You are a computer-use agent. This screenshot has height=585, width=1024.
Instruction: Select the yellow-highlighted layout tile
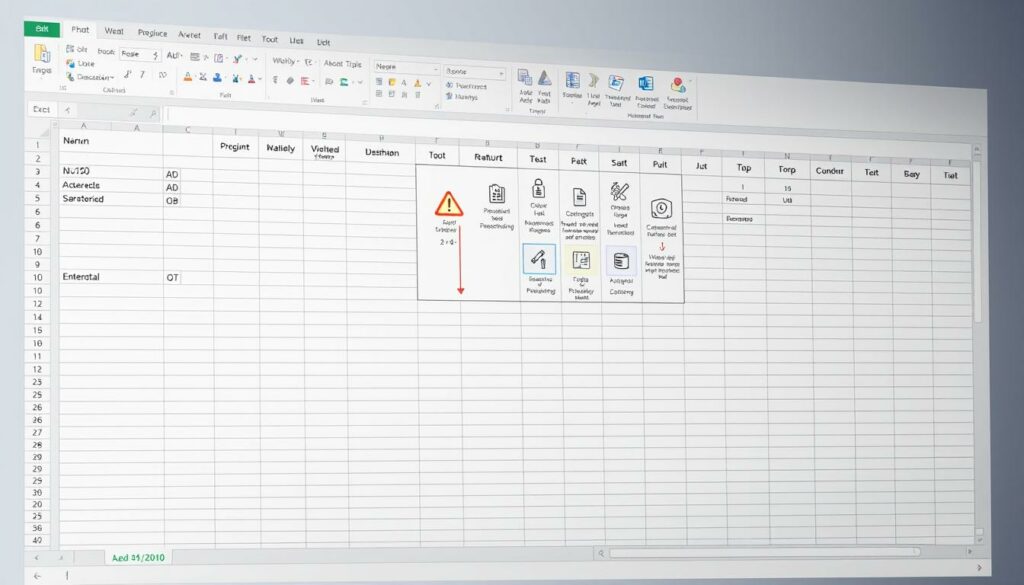click(x=581, y=261)
